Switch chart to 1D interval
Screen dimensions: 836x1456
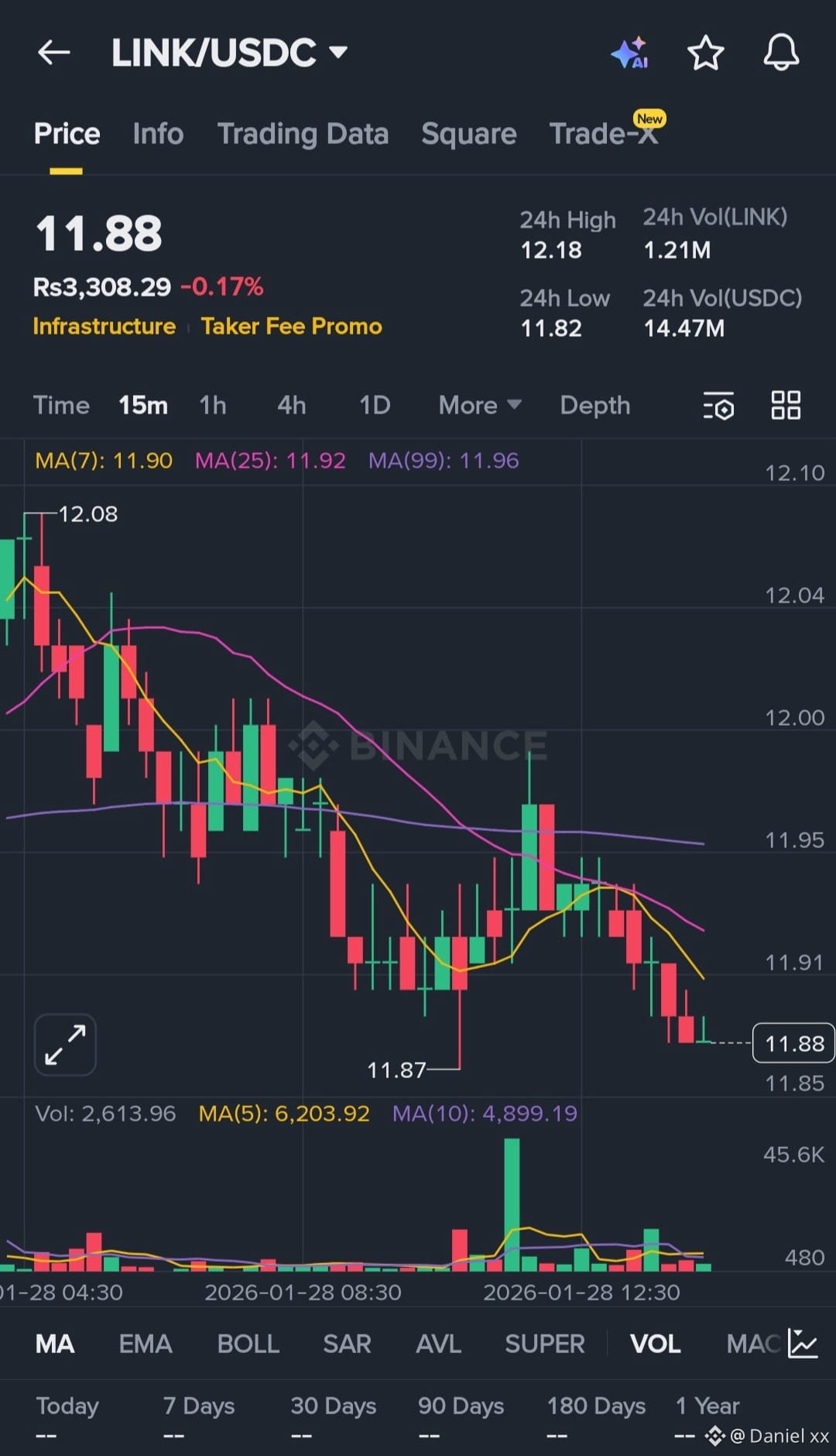point(375,405)
